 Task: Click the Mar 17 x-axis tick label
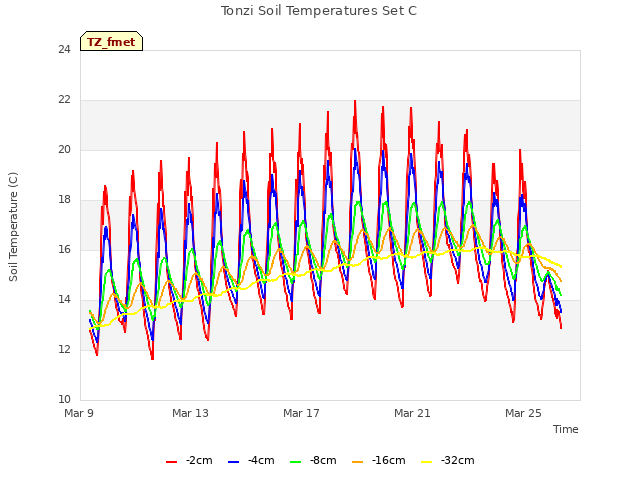click(x=301, y=413)
